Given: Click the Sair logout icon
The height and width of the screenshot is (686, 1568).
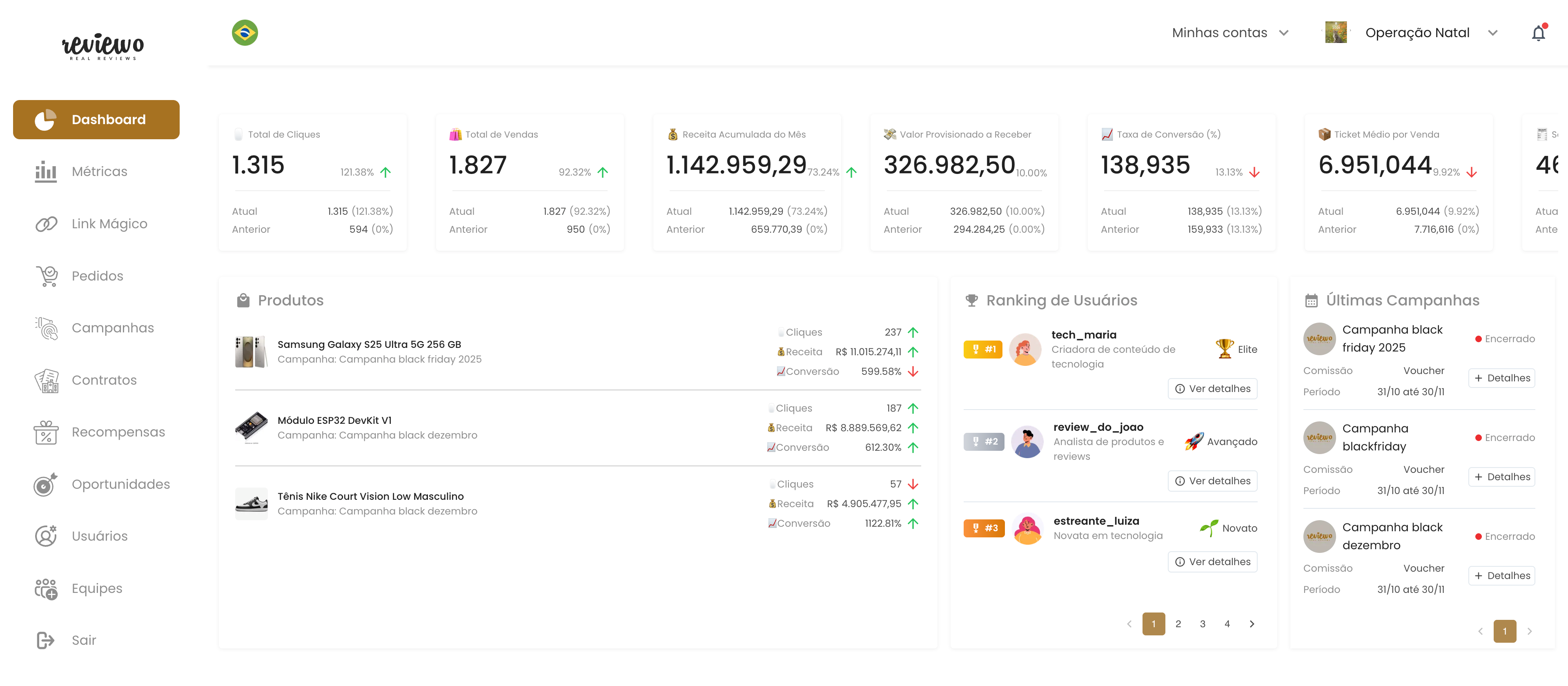Looking at the screenshot, I should (45, 640).
